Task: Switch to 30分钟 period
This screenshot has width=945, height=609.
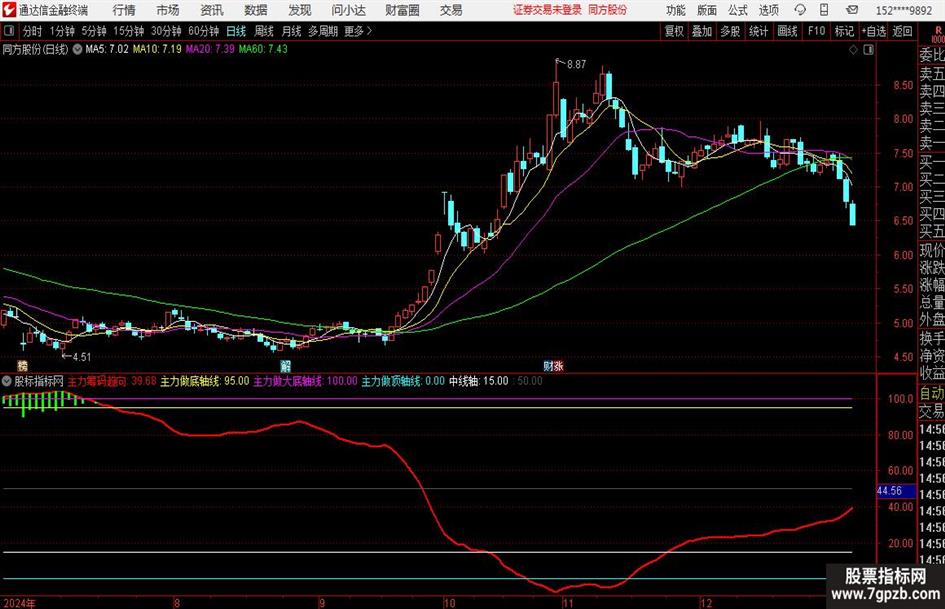Action: click(166, 31)
